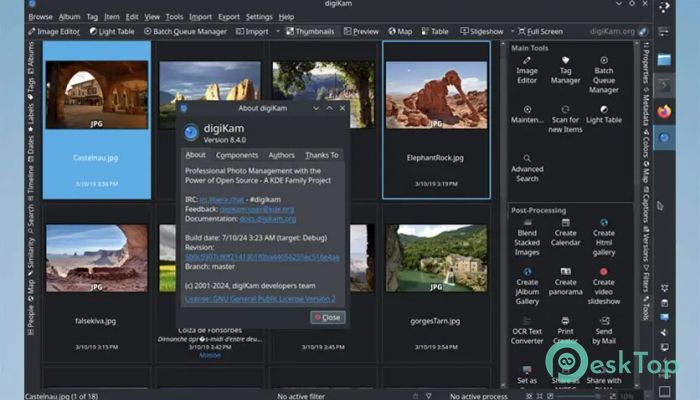This screenshot has height=400, width=700.
Task: Open Light Table in Main Tools panel
Action: (x=604, y=114)
